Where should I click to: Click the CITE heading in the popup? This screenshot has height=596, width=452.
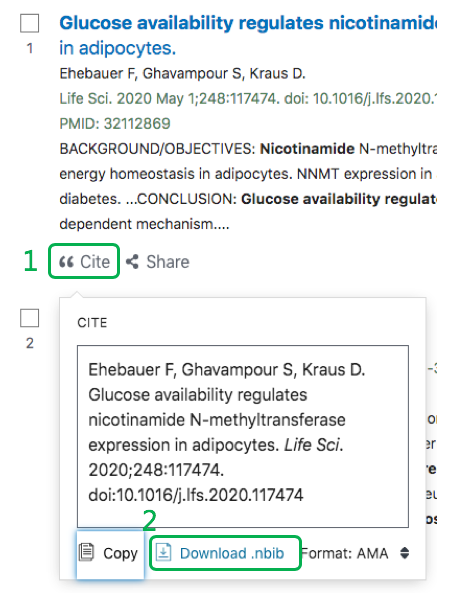92,323
